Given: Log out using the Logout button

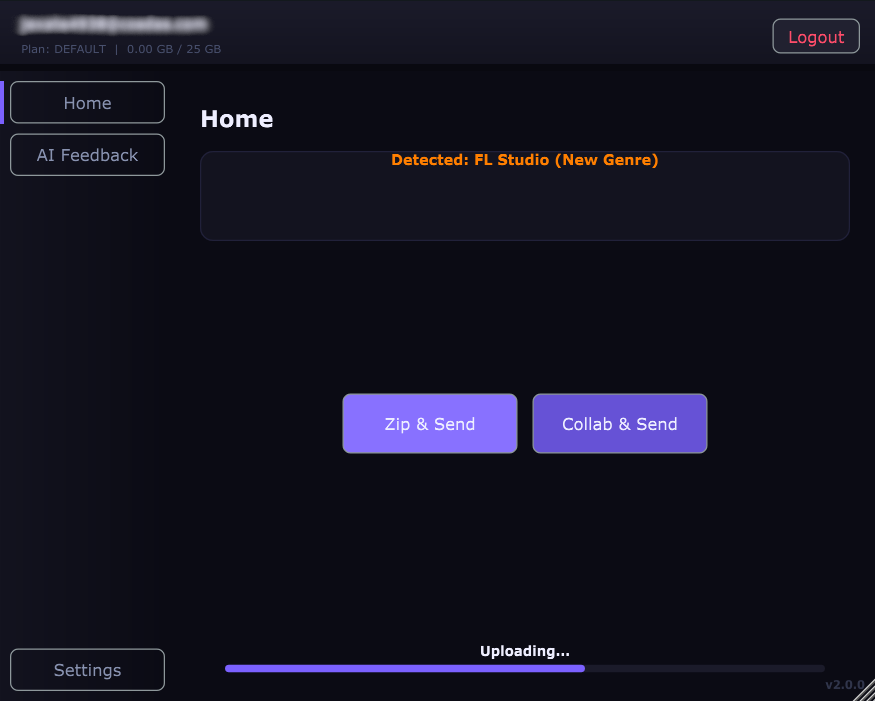Looking at the screenshot, I should [x=815, y=37].
